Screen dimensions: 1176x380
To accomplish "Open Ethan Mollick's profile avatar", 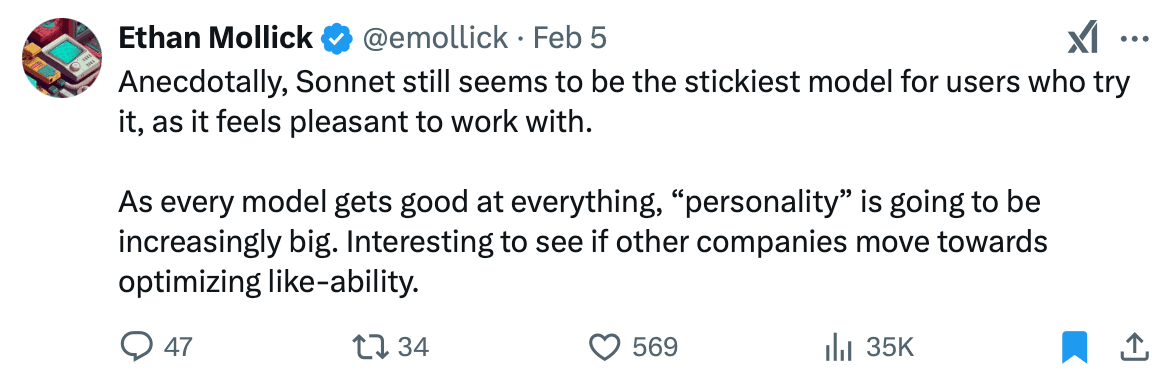I will 60,58.
